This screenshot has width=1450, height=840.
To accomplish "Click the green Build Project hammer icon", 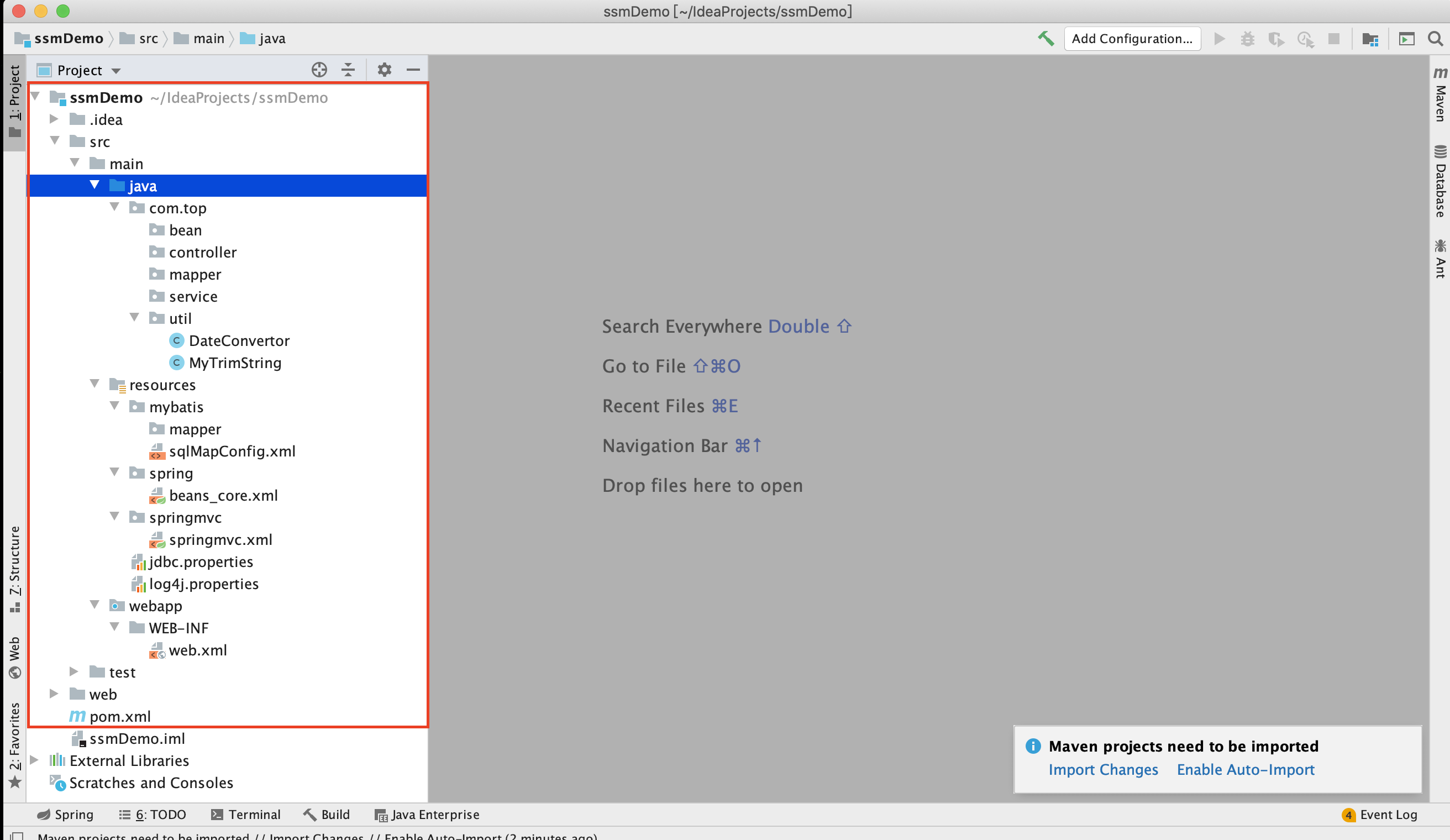I will 1046,39.
